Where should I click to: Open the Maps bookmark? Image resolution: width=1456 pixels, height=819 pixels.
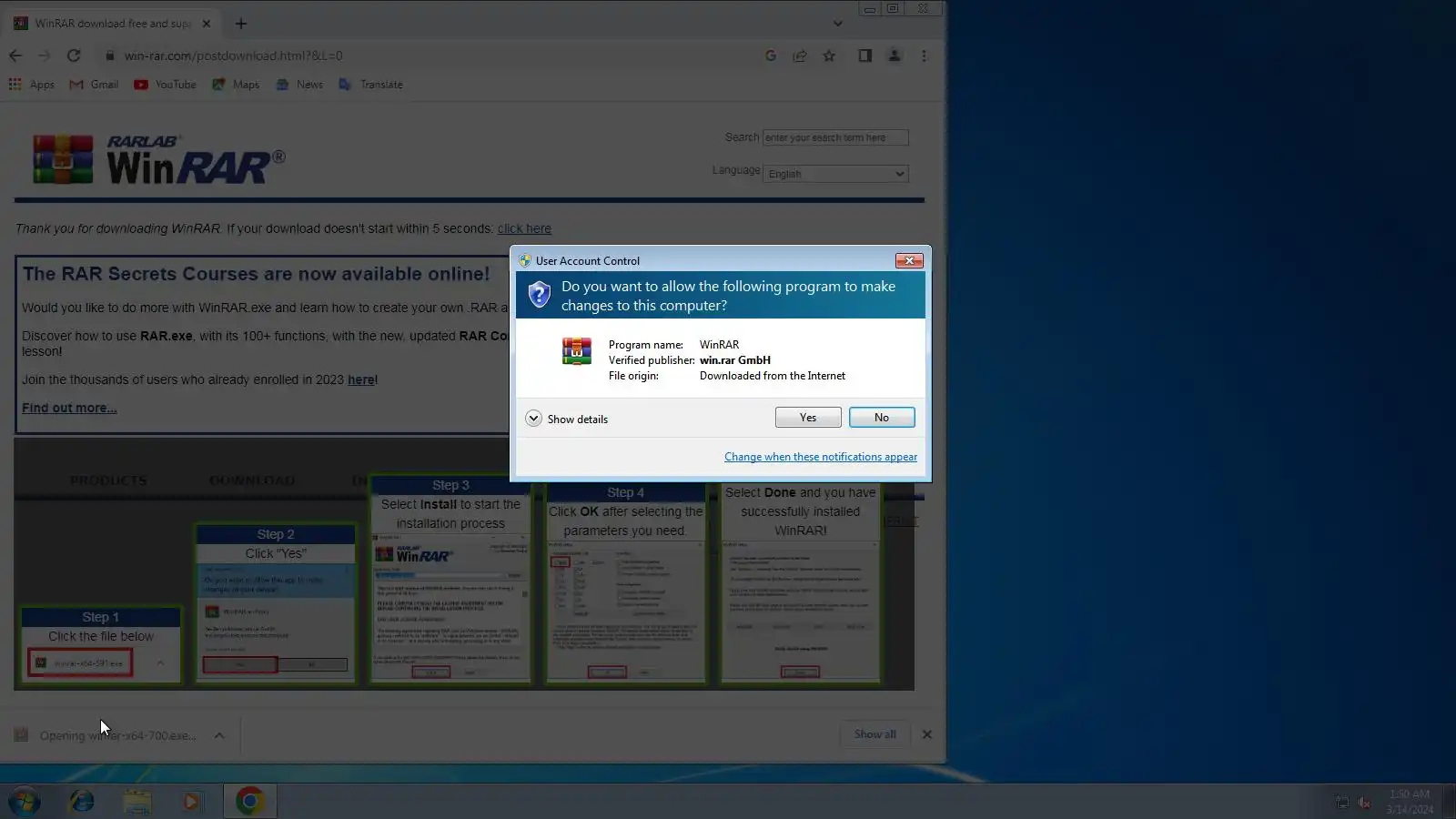(x=236, y=85)
